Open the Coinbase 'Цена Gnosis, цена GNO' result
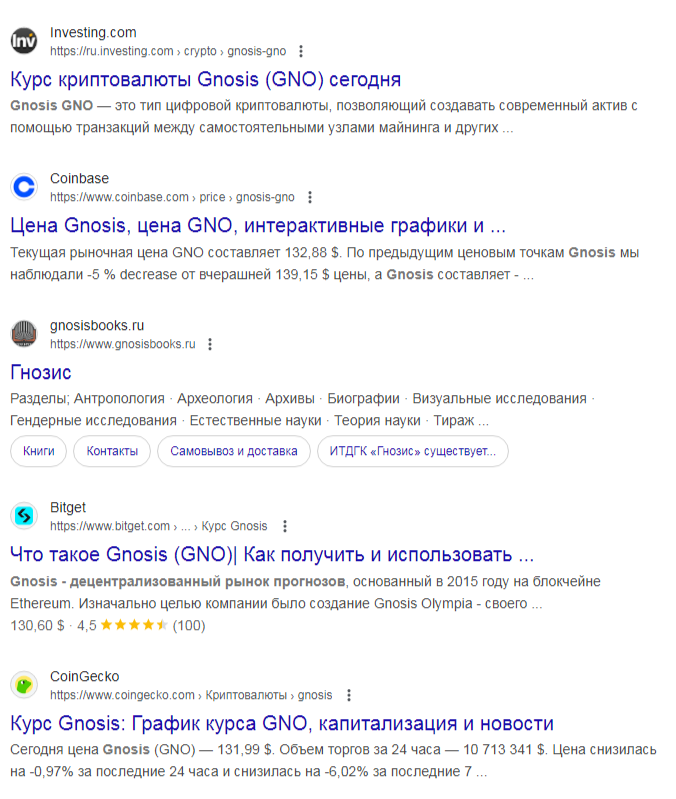 click(x=258, y=225)
